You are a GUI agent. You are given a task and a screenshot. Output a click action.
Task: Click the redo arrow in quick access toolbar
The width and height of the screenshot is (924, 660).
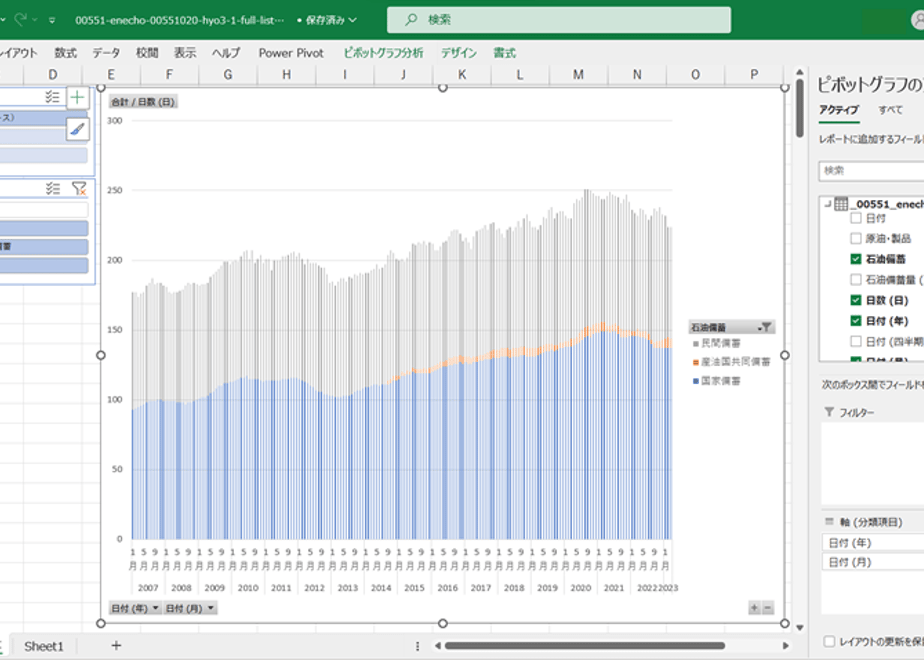pos(20,19)
